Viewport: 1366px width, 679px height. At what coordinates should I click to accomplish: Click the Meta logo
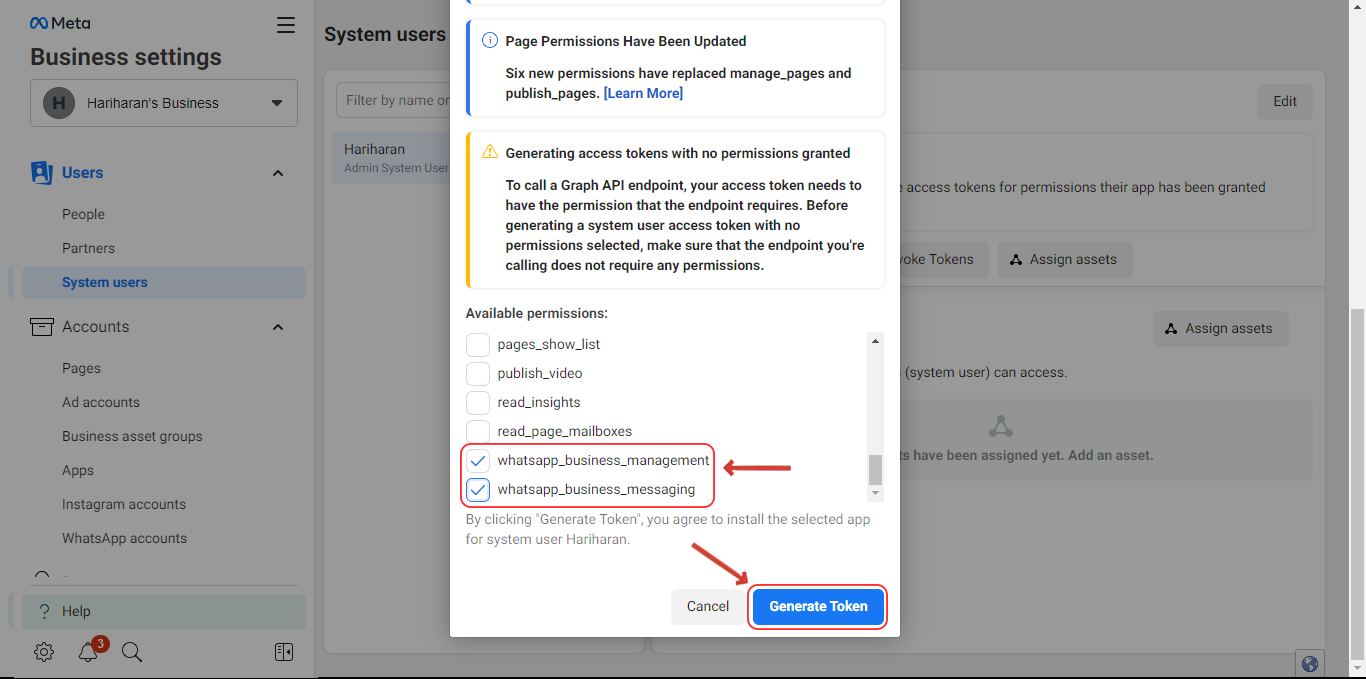[59, 23]
